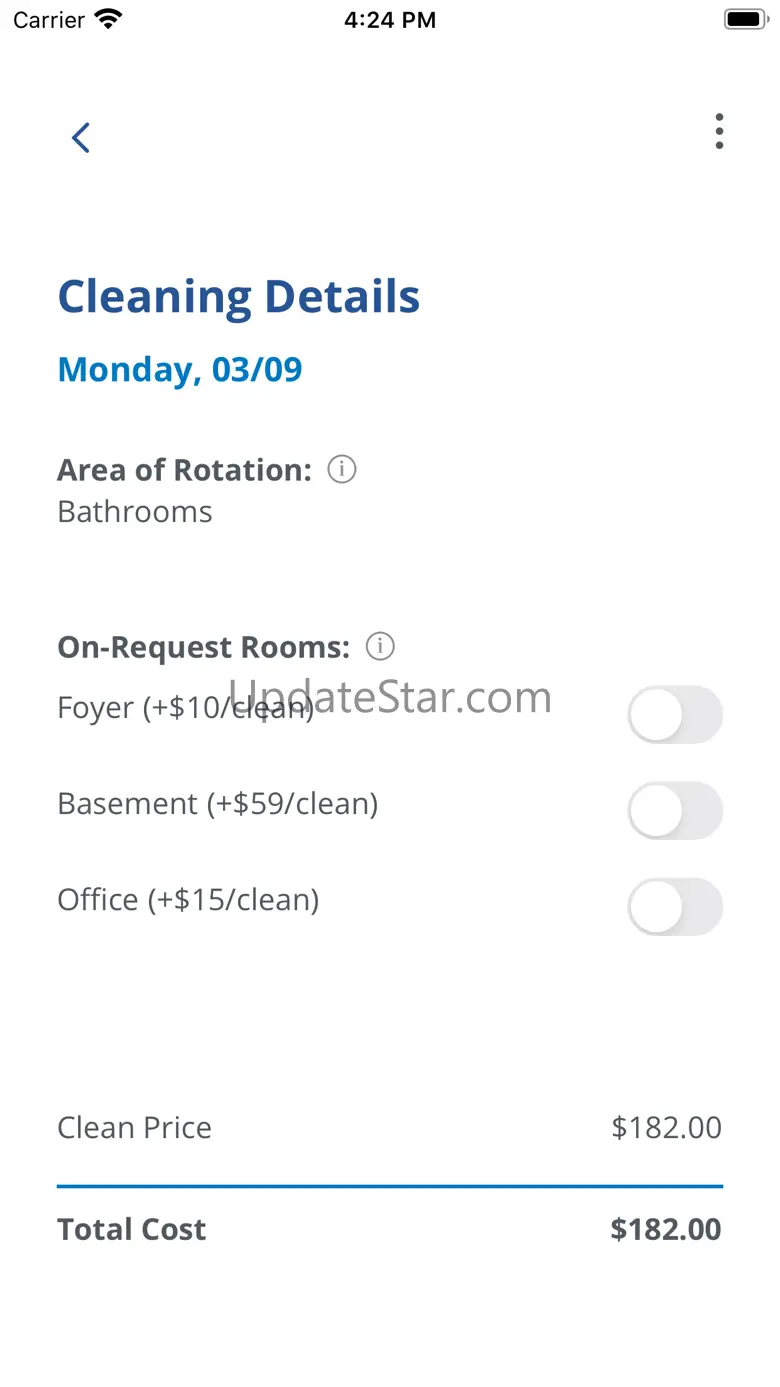
Task: Tap the Monday, 03/09 date link
Action: click(x=180, y=370)
